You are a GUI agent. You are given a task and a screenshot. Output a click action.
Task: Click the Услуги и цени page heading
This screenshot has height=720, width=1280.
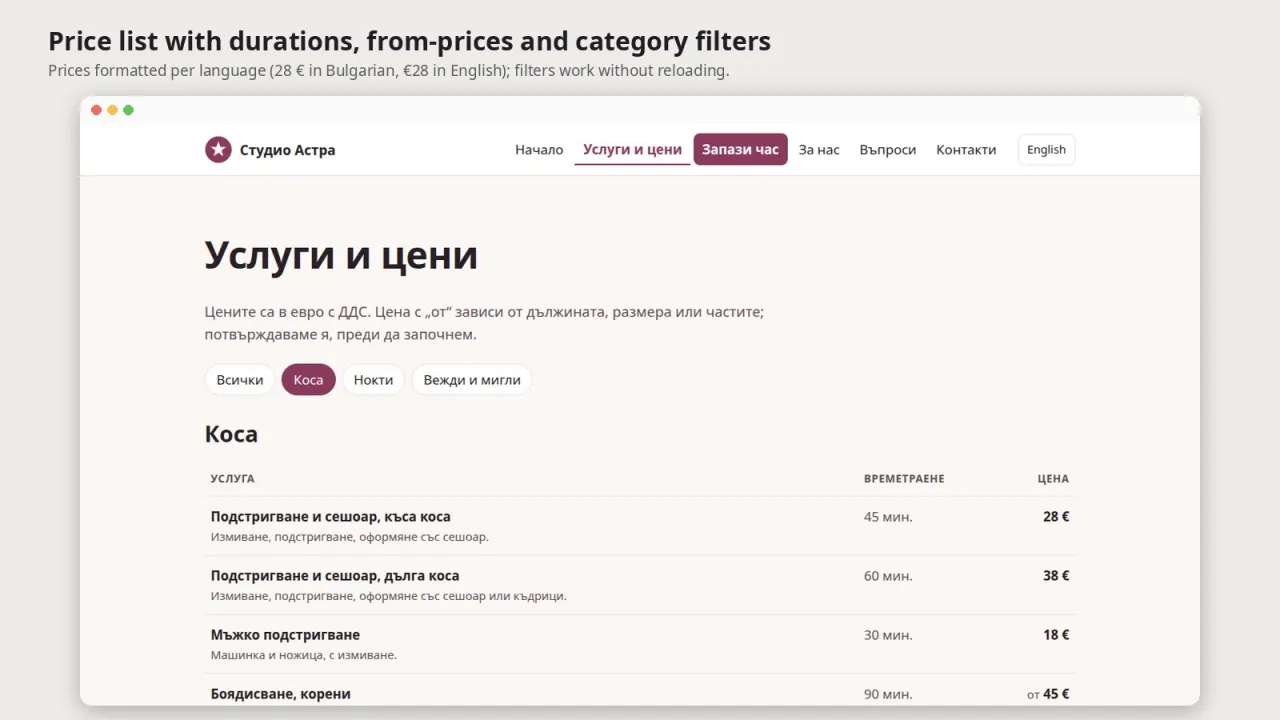point(341,255)
